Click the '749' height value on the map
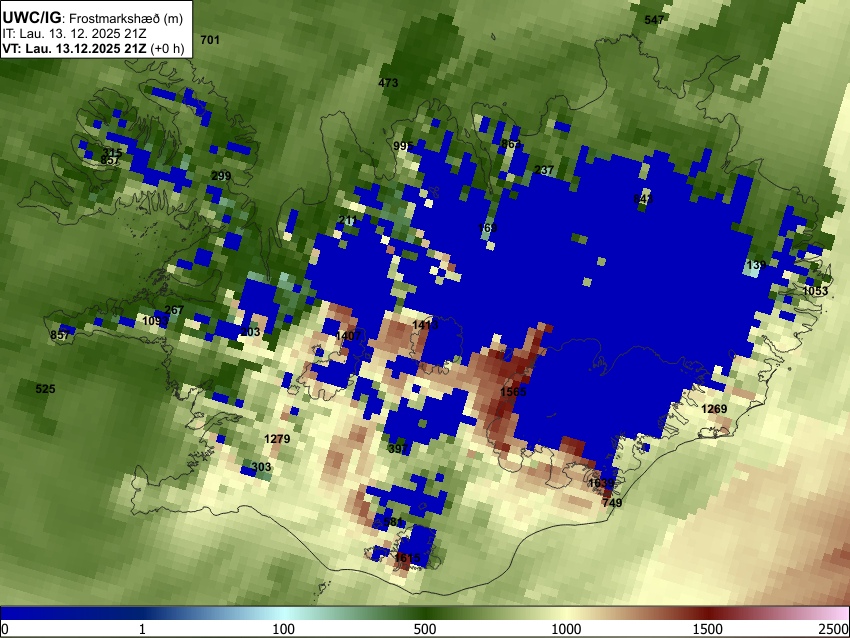This screenshot has height=638, width=850. tap(612, 503)
